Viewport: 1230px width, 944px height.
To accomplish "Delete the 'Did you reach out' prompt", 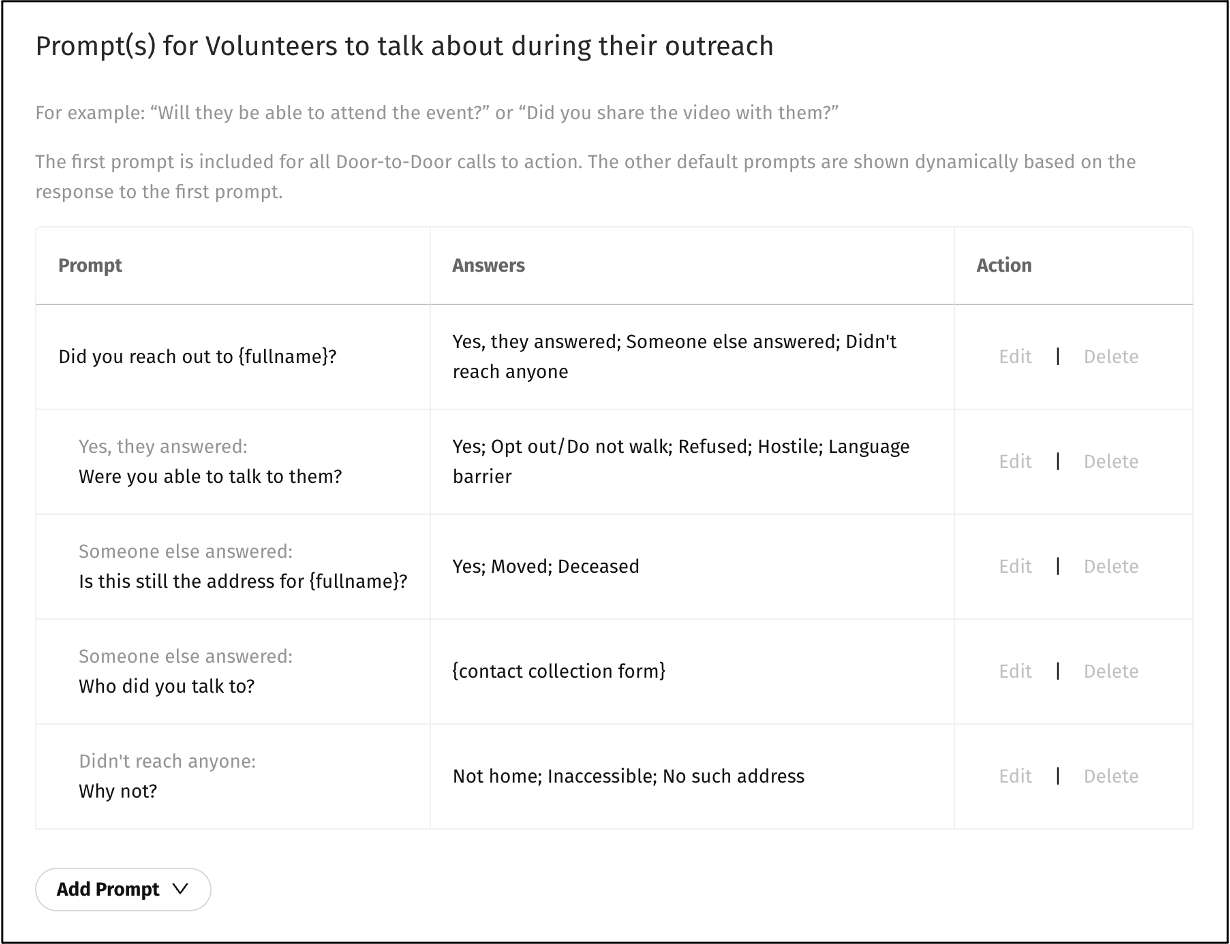I will coord(1110,357).
